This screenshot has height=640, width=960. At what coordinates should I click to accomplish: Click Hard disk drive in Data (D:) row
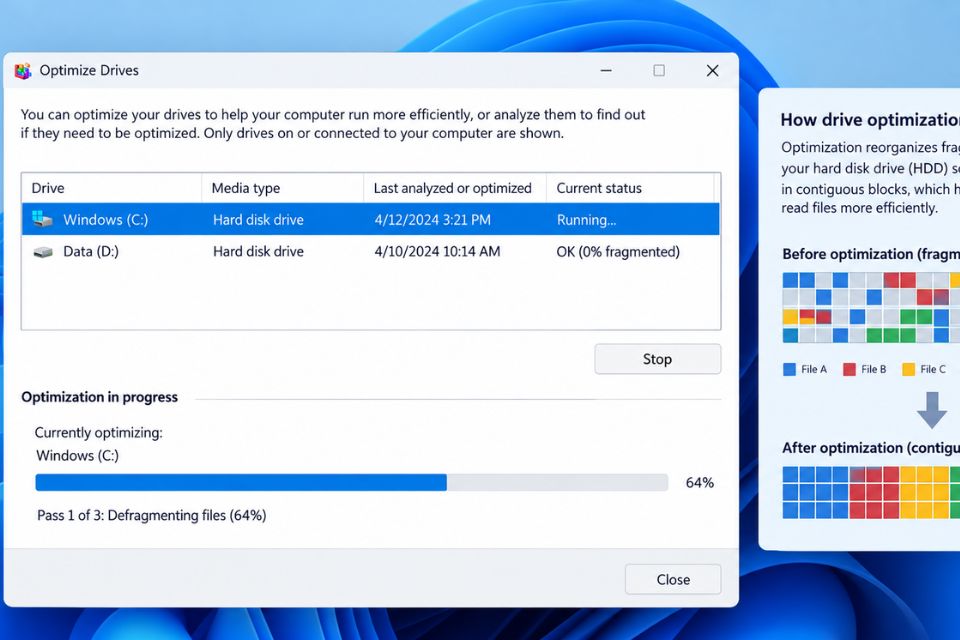[x=258, y=252]
